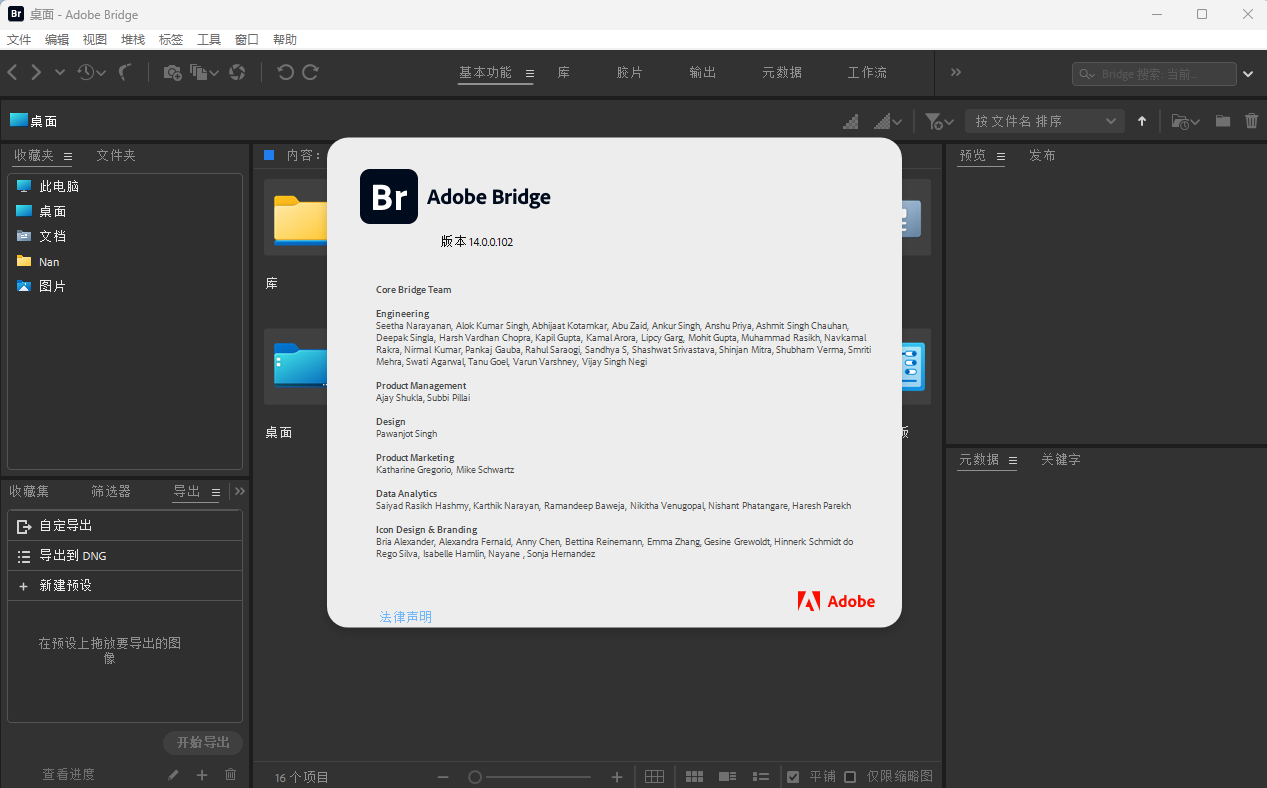Open the recent folders dropdown

[1185, 121]
